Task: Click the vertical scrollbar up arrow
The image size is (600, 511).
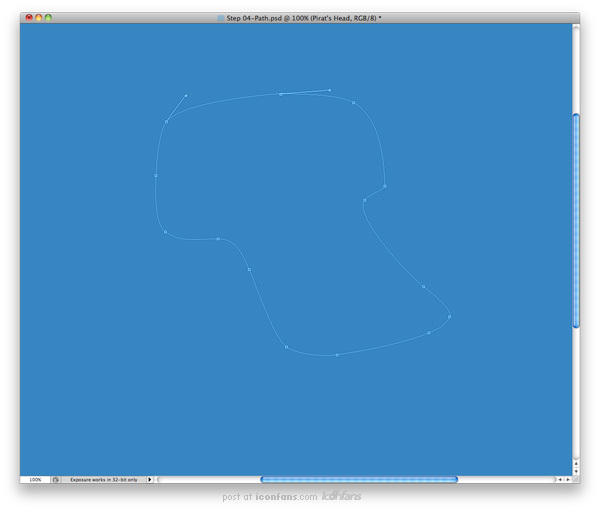Action: pyautogui.click(x=576, y=464)
